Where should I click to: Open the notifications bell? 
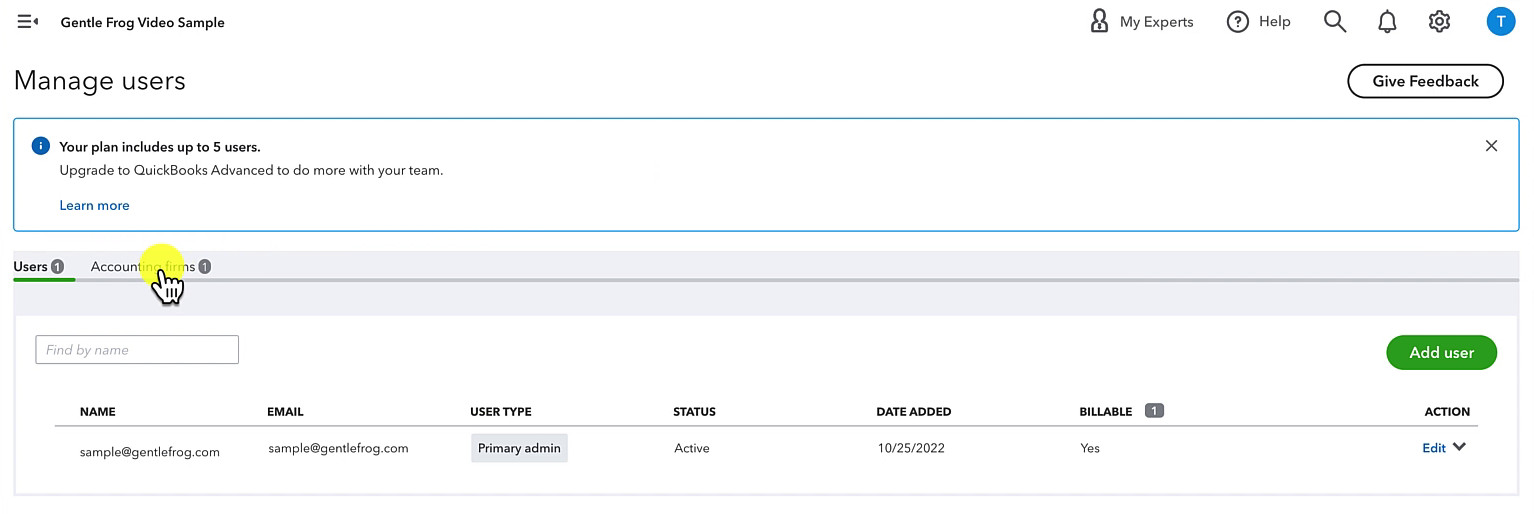[x=1387, y=21]
